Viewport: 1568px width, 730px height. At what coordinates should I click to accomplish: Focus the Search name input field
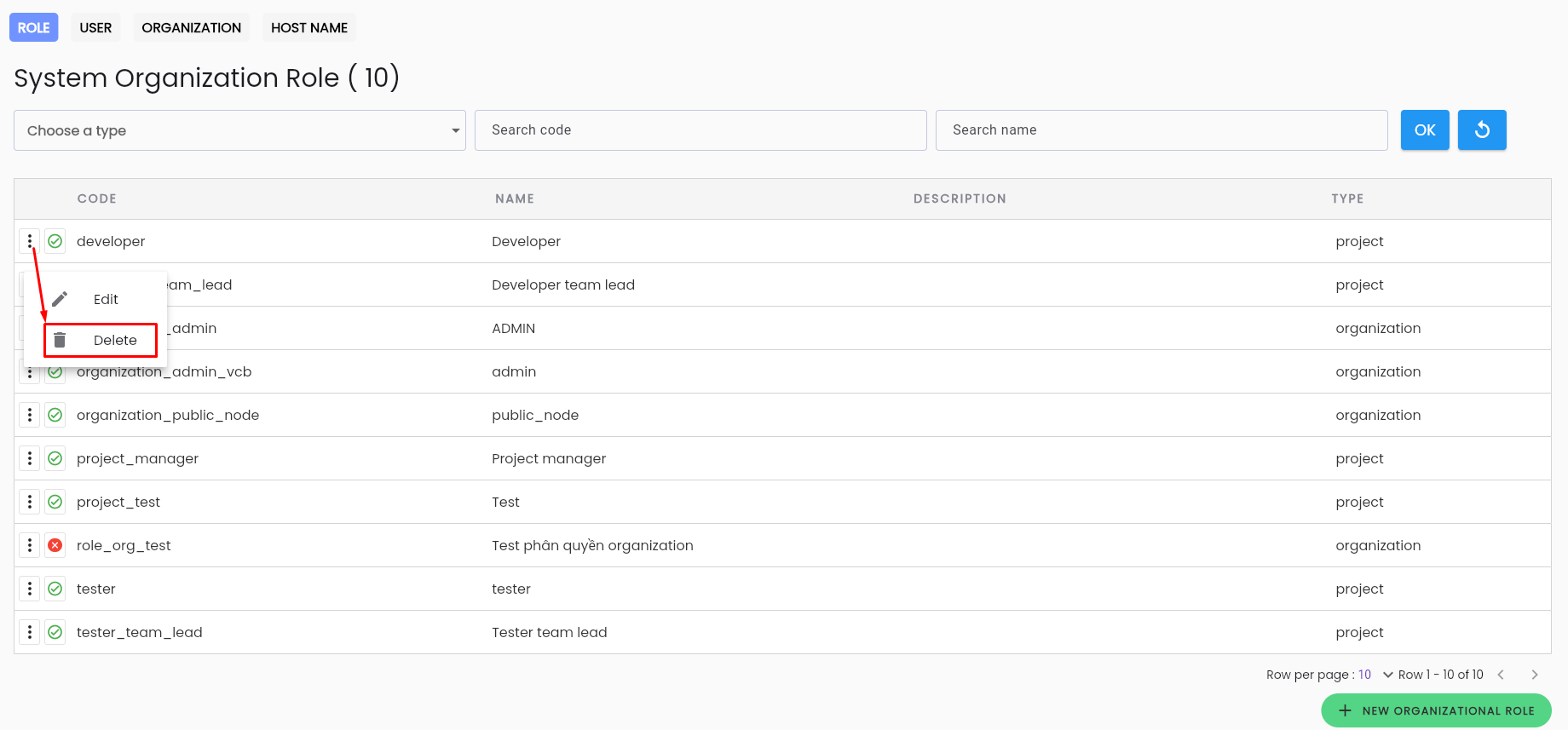1162,130
